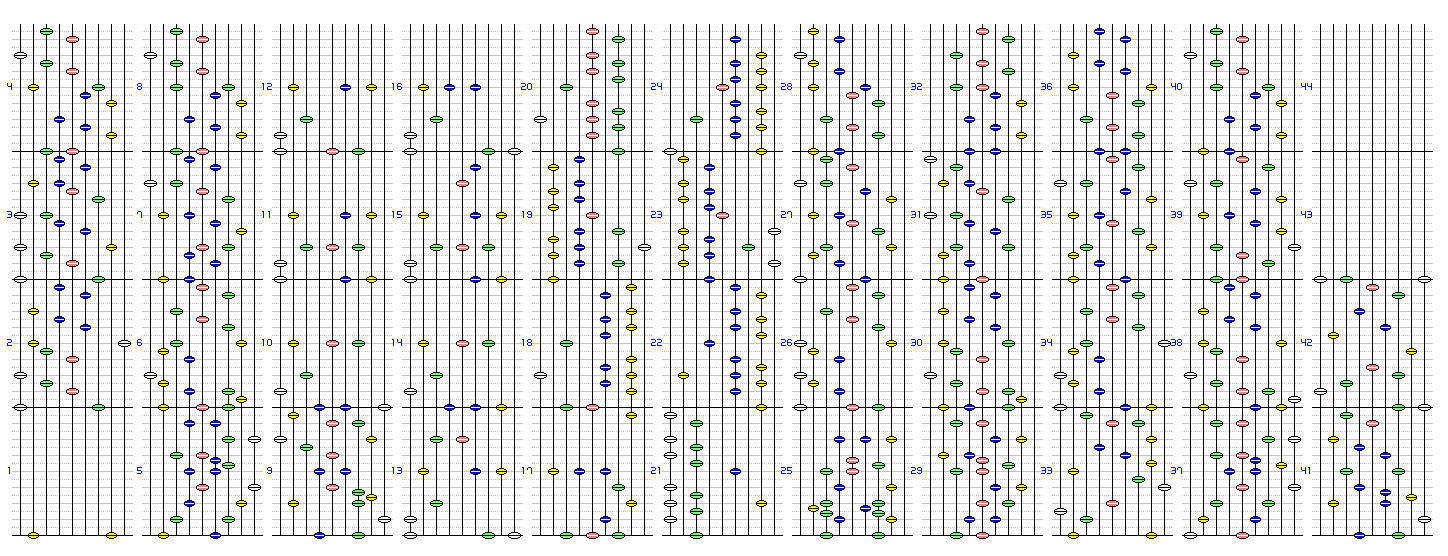
Task: Go to the measure 25 label
Action: click(x=786, y=471)
